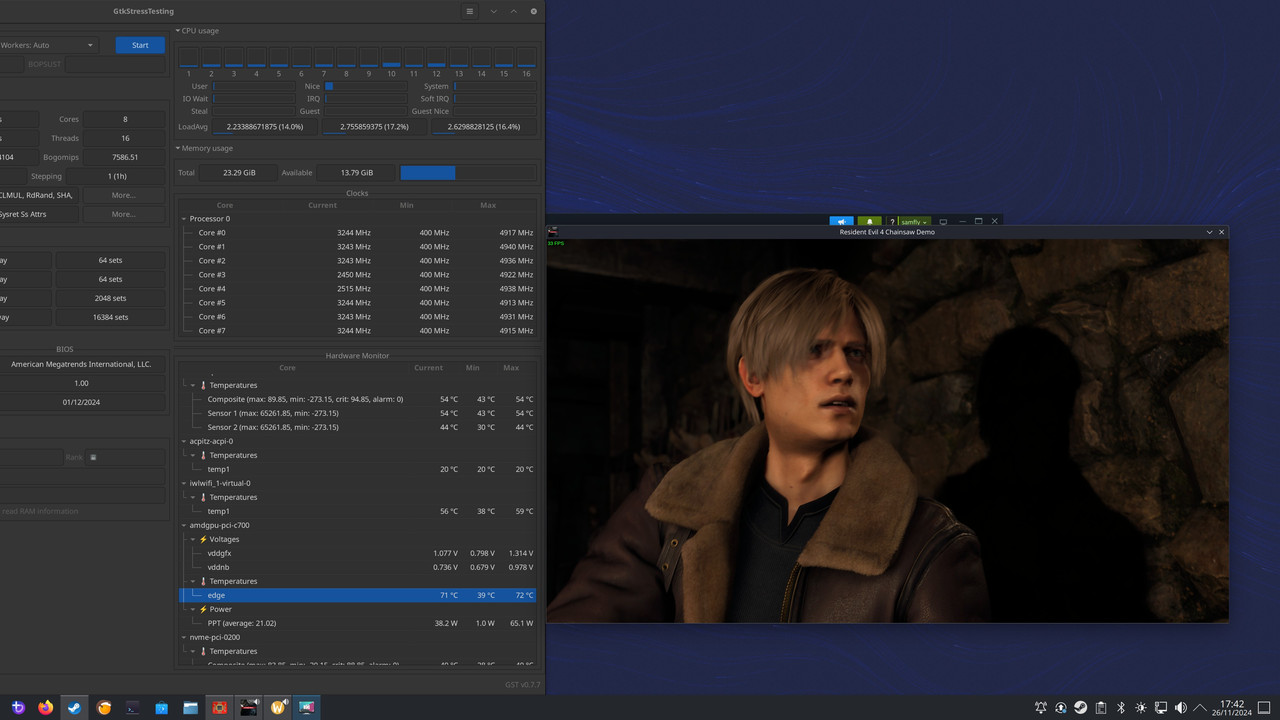This screenshot has height=720, width=1280.
Task: Open Bluetooth settings in system tray
Action: pyautogui.click(x=1121, y=708)
